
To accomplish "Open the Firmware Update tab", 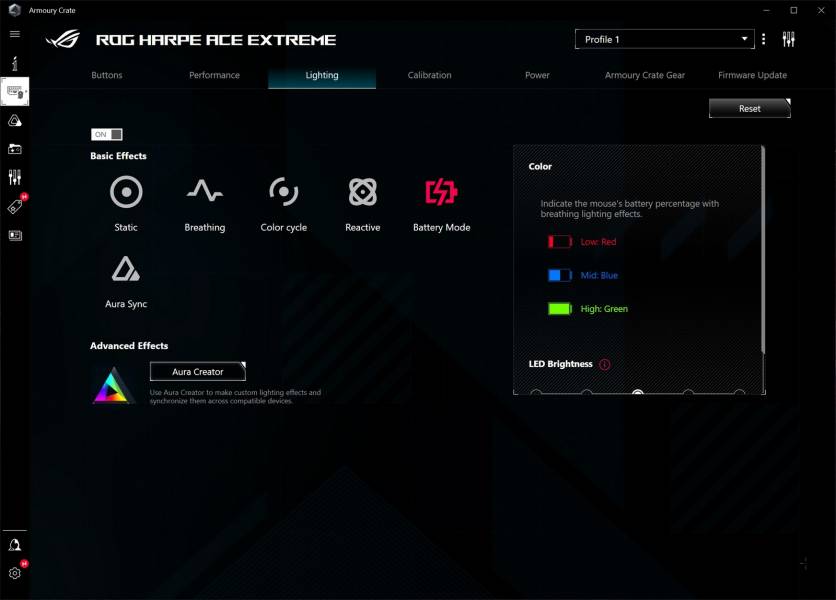I will [x=752, y=75].
